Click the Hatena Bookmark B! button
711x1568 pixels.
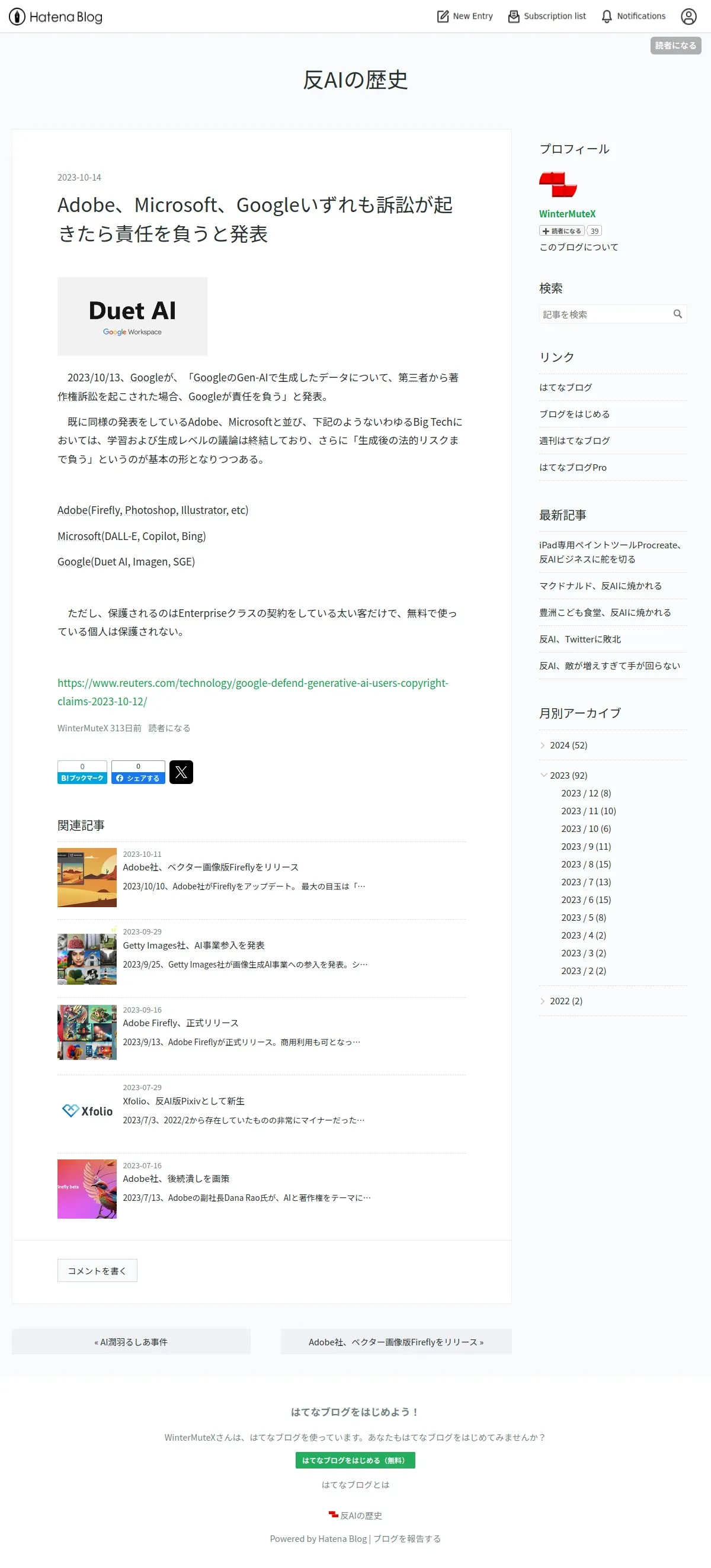coord(82,772)
